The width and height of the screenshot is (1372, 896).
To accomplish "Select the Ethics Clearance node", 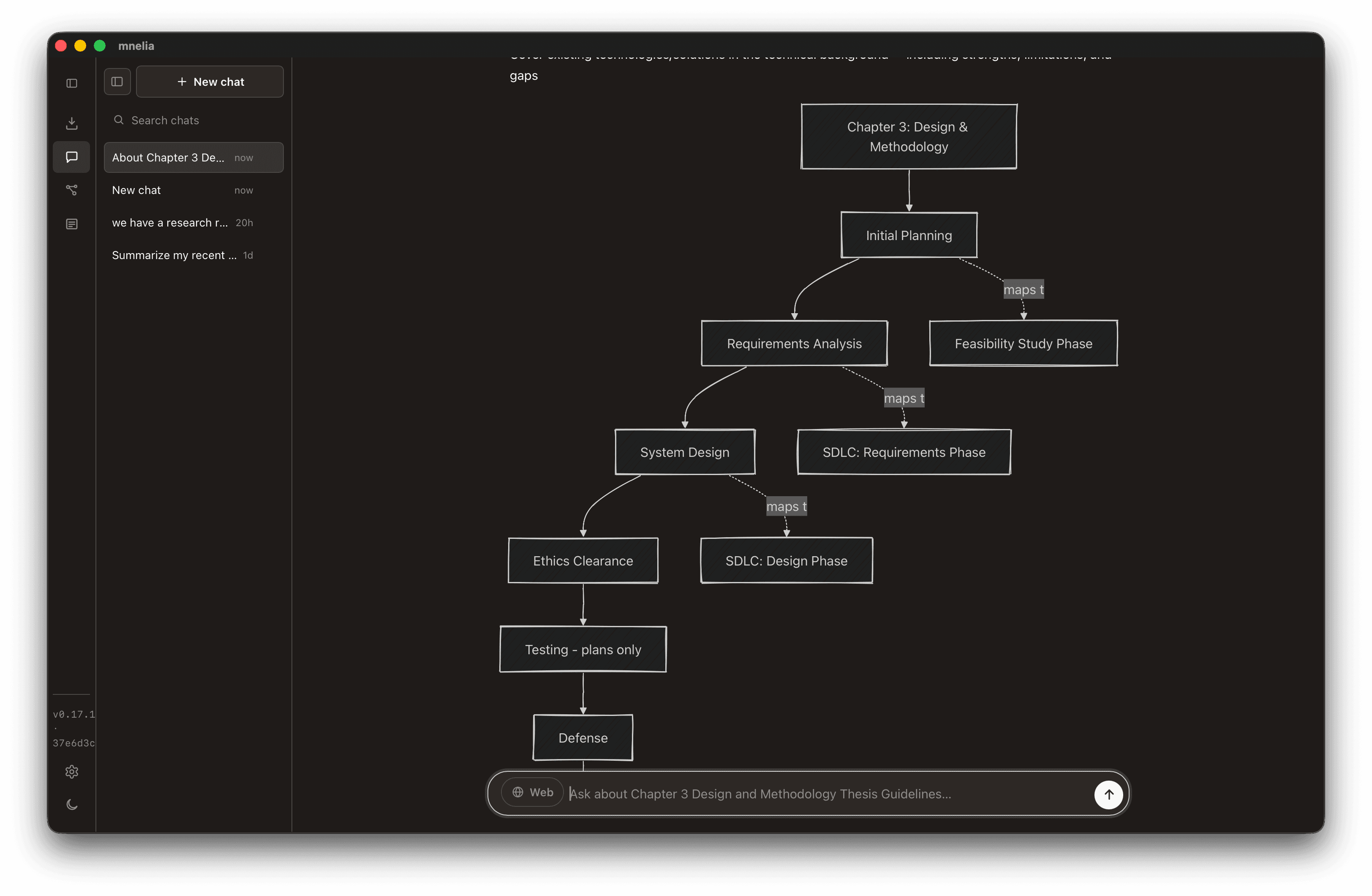I will (583, 561).
